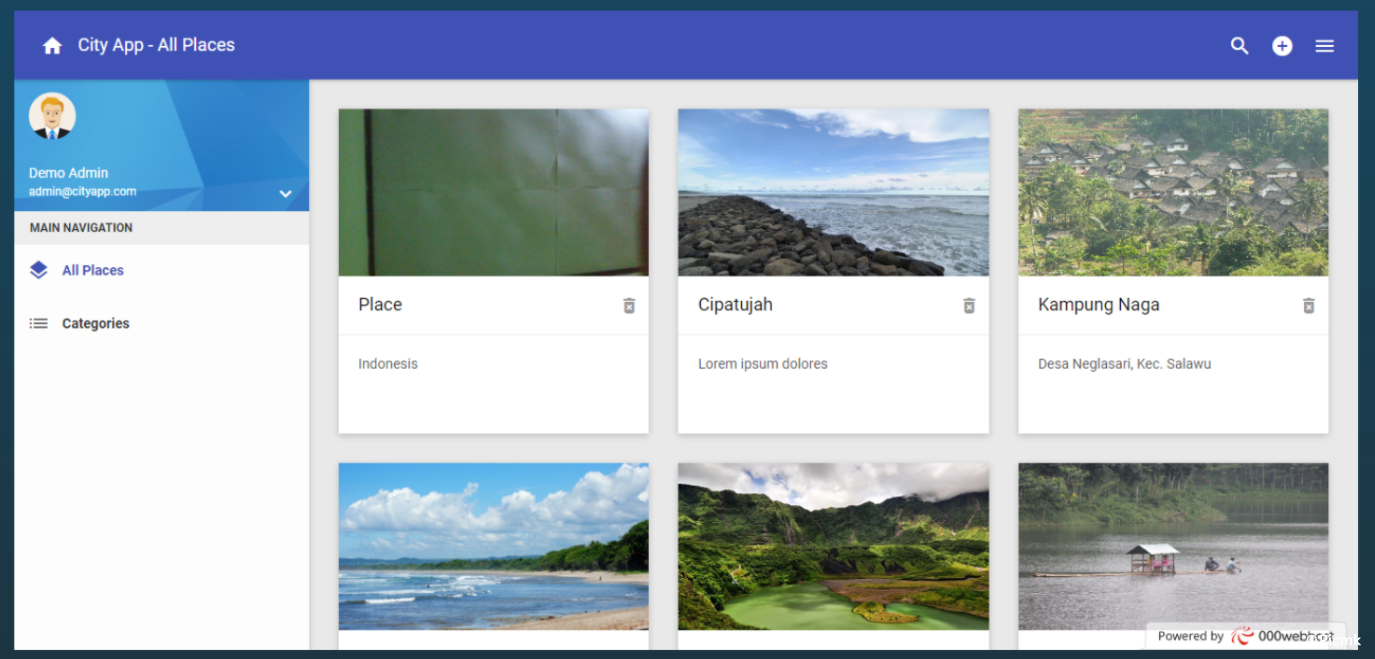Click the green wall Place thumbnail
Image resolution: width=1375 pixels, height=659 pixels.
pos(493,192)
